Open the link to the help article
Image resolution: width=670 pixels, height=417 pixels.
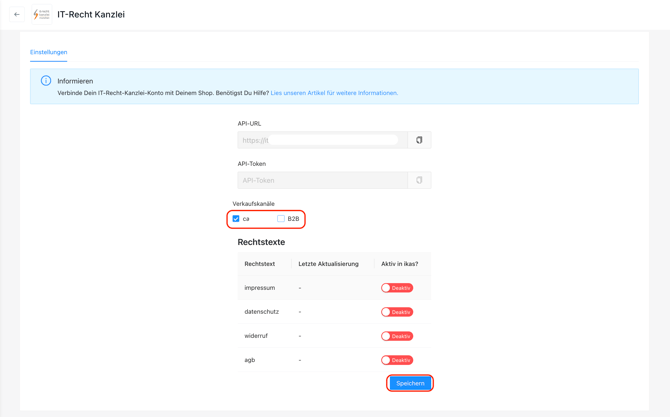tap(334, 93)
